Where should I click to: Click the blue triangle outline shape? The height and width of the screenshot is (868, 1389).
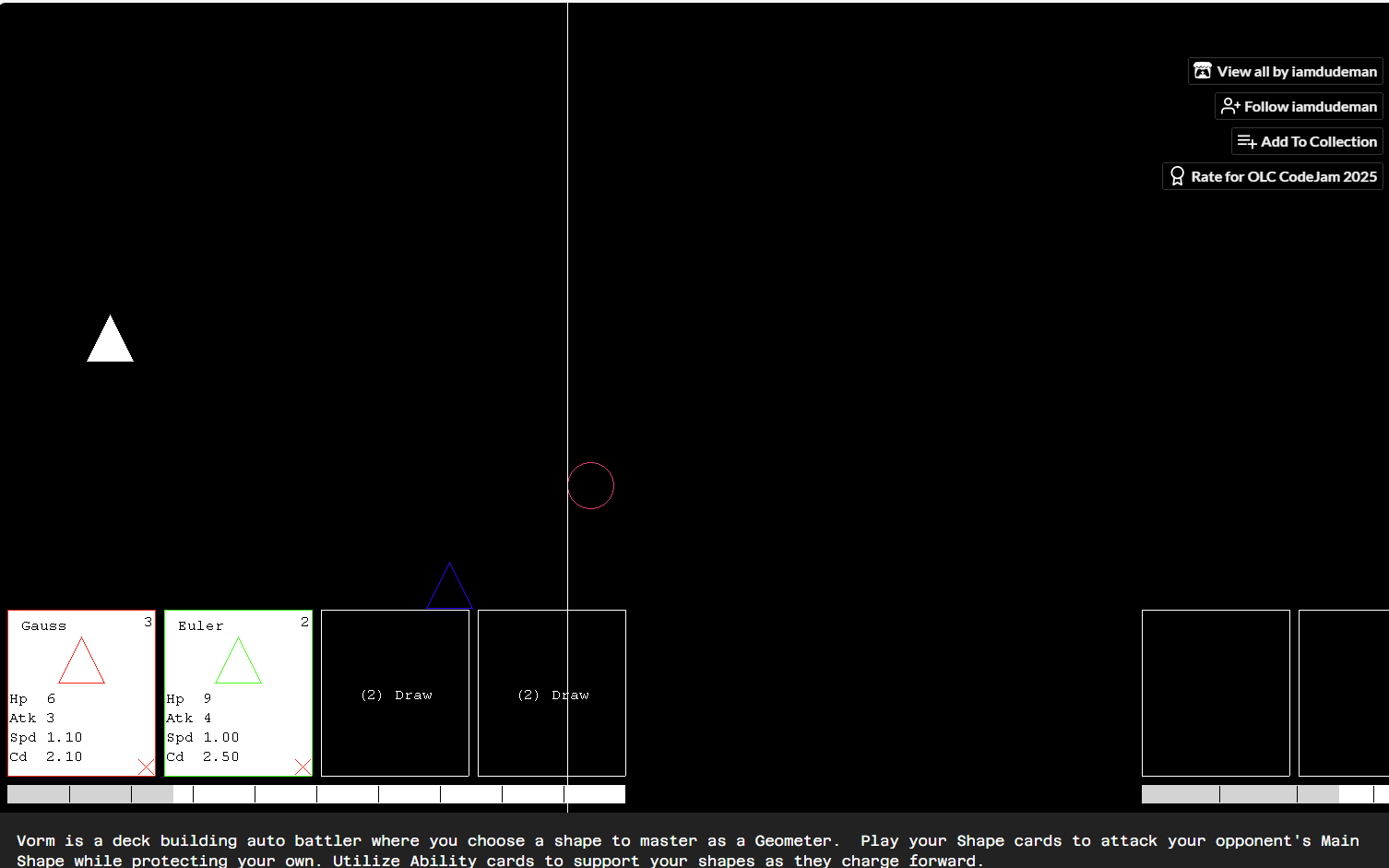[x=450, y=586]
